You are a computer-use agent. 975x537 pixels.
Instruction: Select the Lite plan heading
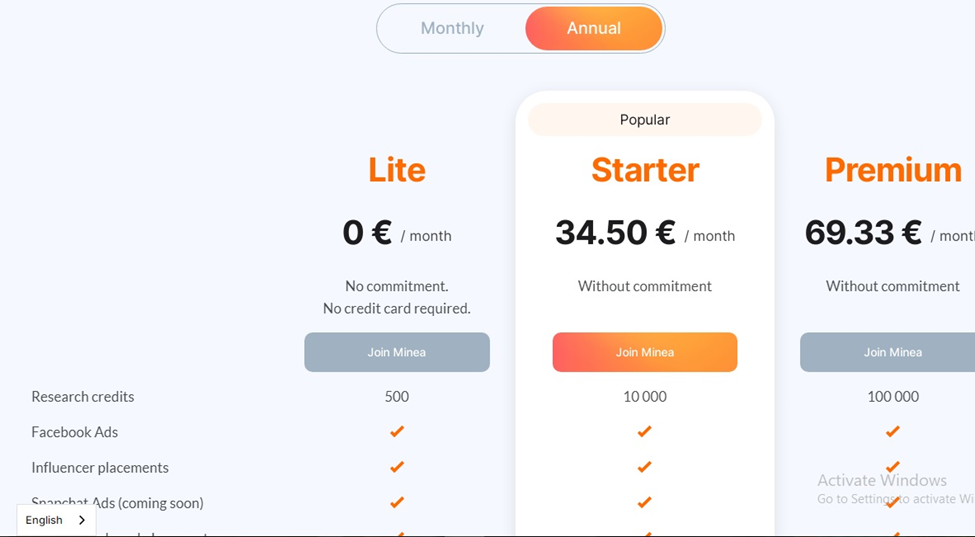coord(397,170)
